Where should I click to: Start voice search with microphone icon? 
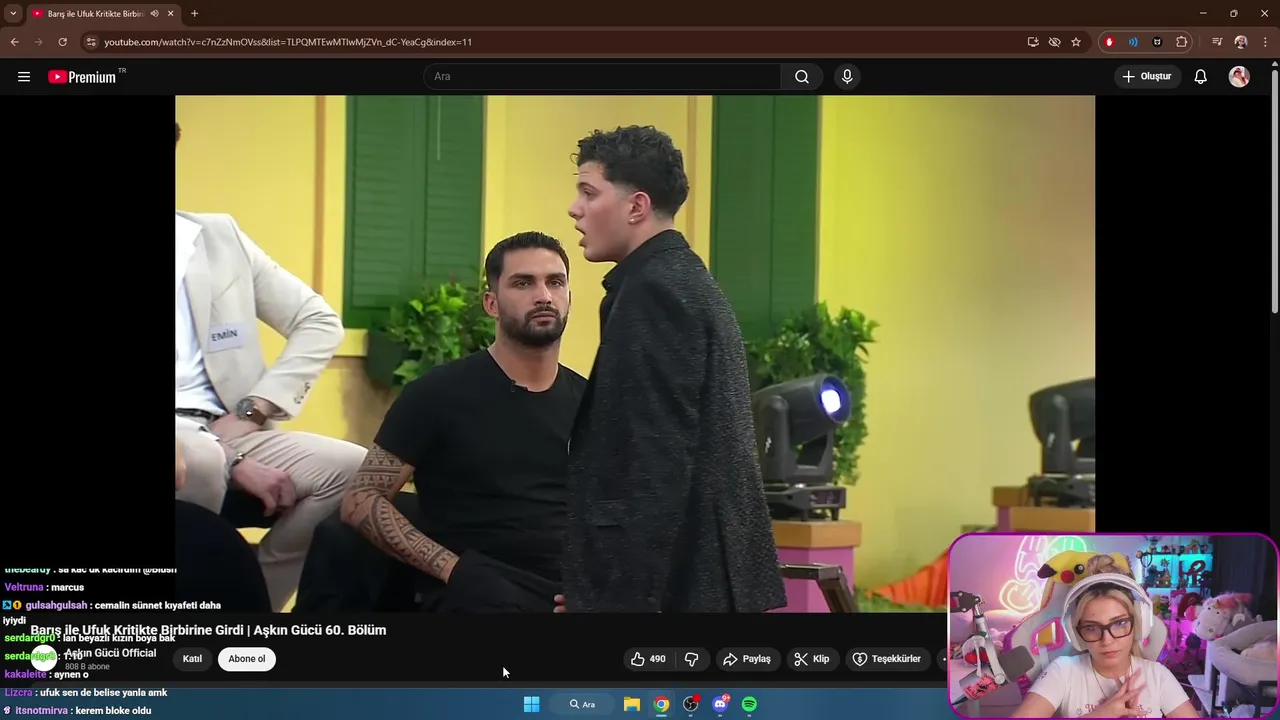coord(847,77)
